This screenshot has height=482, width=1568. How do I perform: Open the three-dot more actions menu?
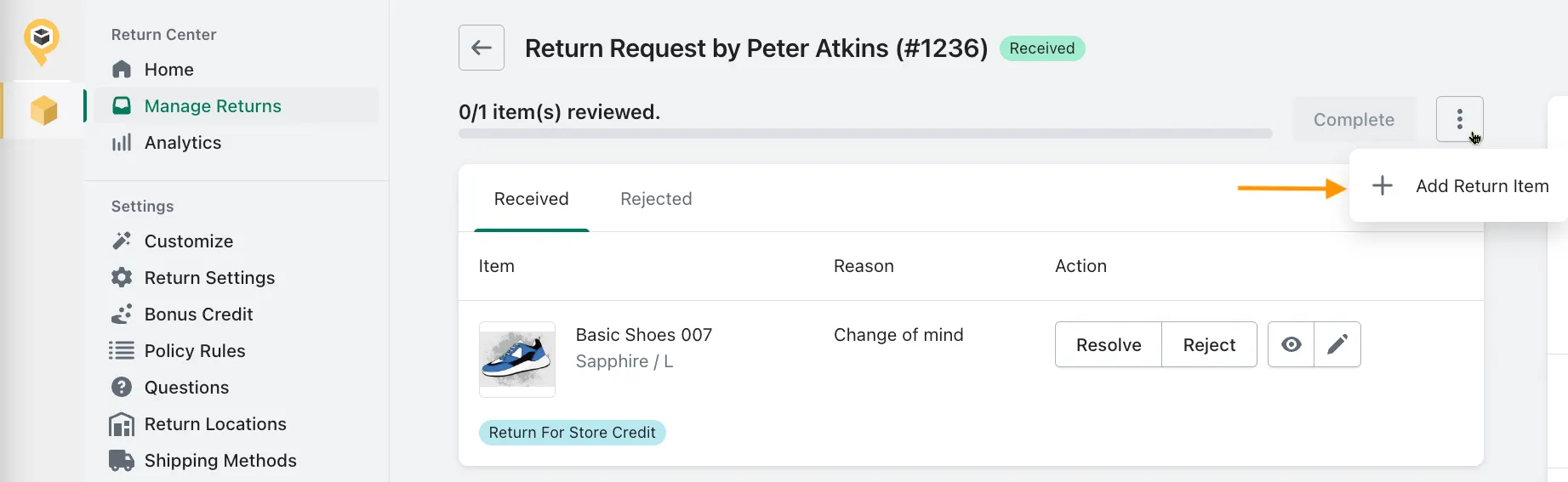pyautogui.click(x=1459, y=119)
